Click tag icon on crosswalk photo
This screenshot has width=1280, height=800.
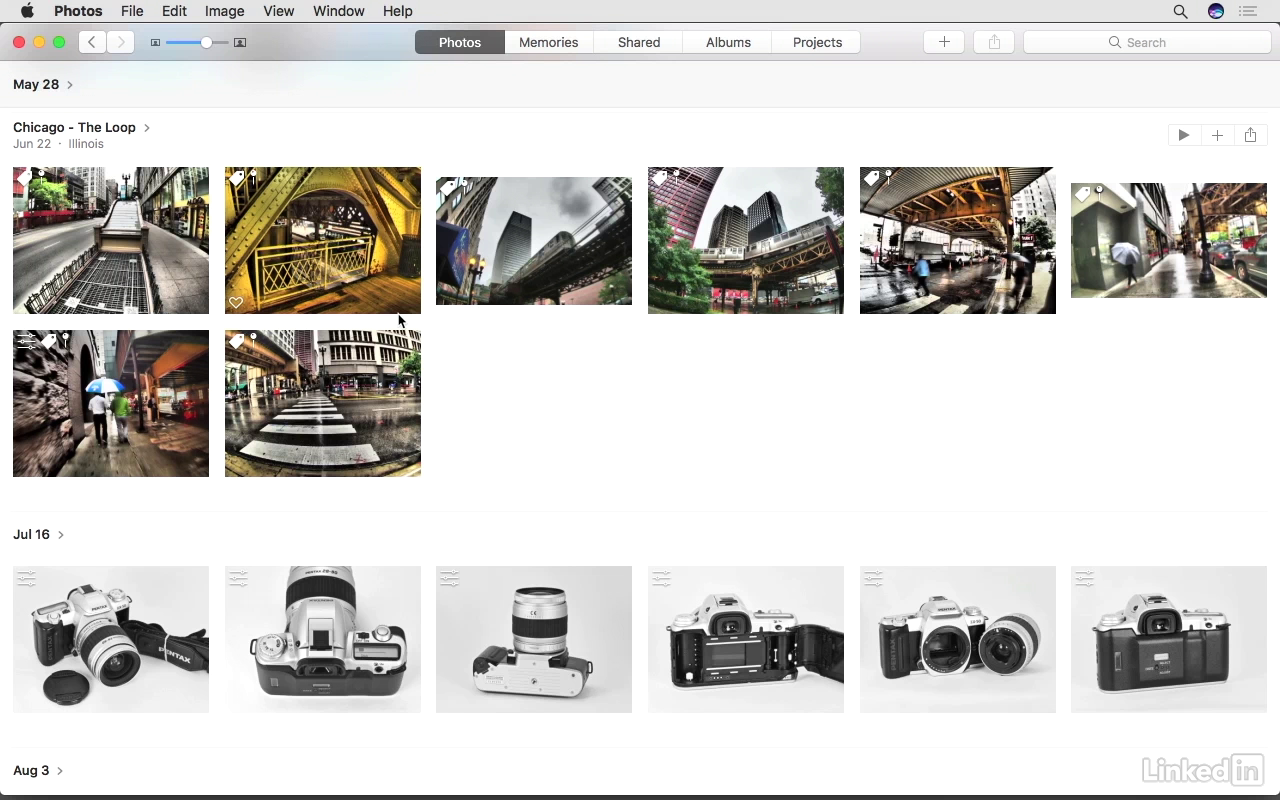[x=237, y=341]
